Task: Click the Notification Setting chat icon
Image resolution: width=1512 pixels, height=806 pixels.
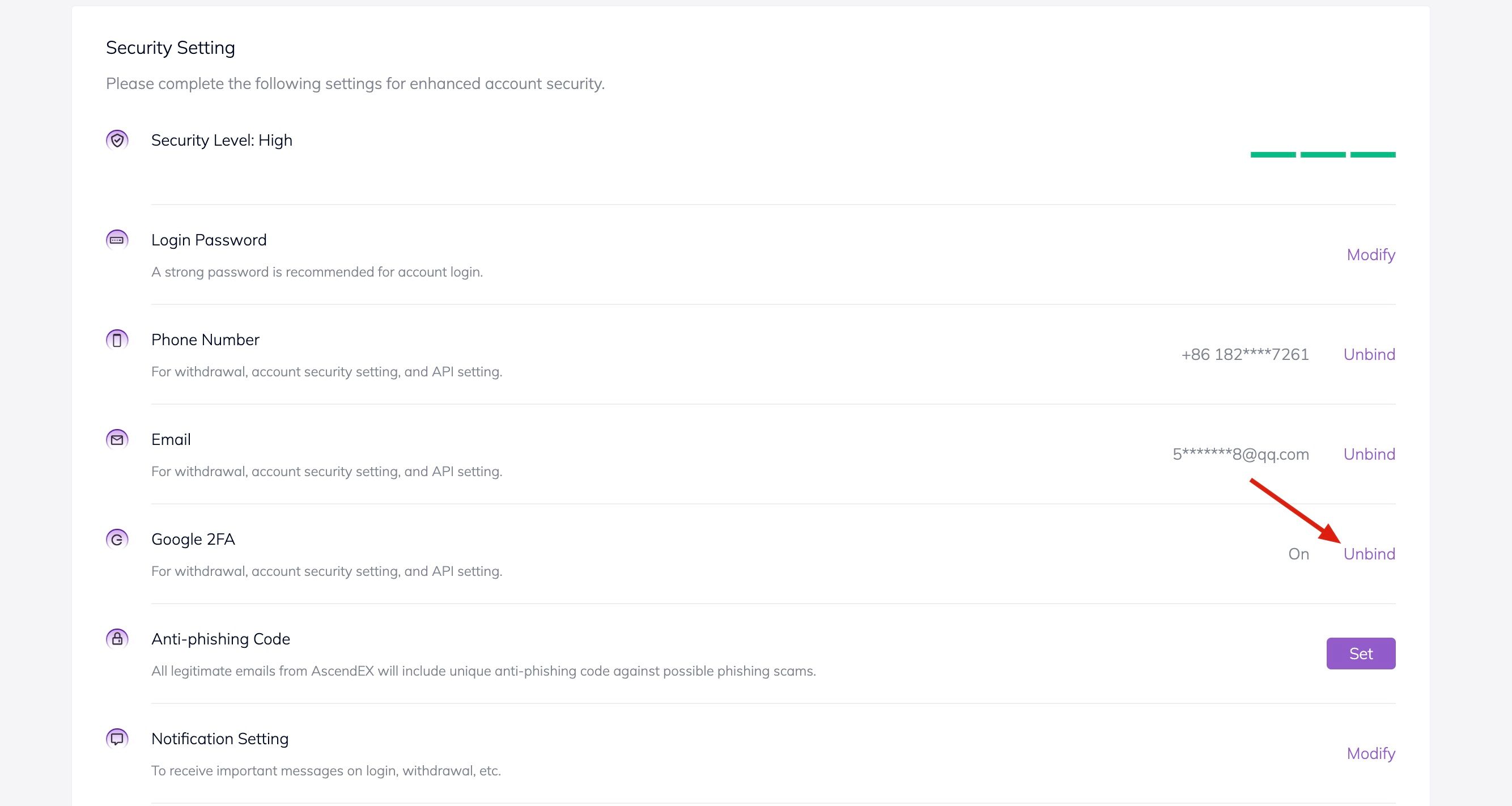Action: click(117, 739)
